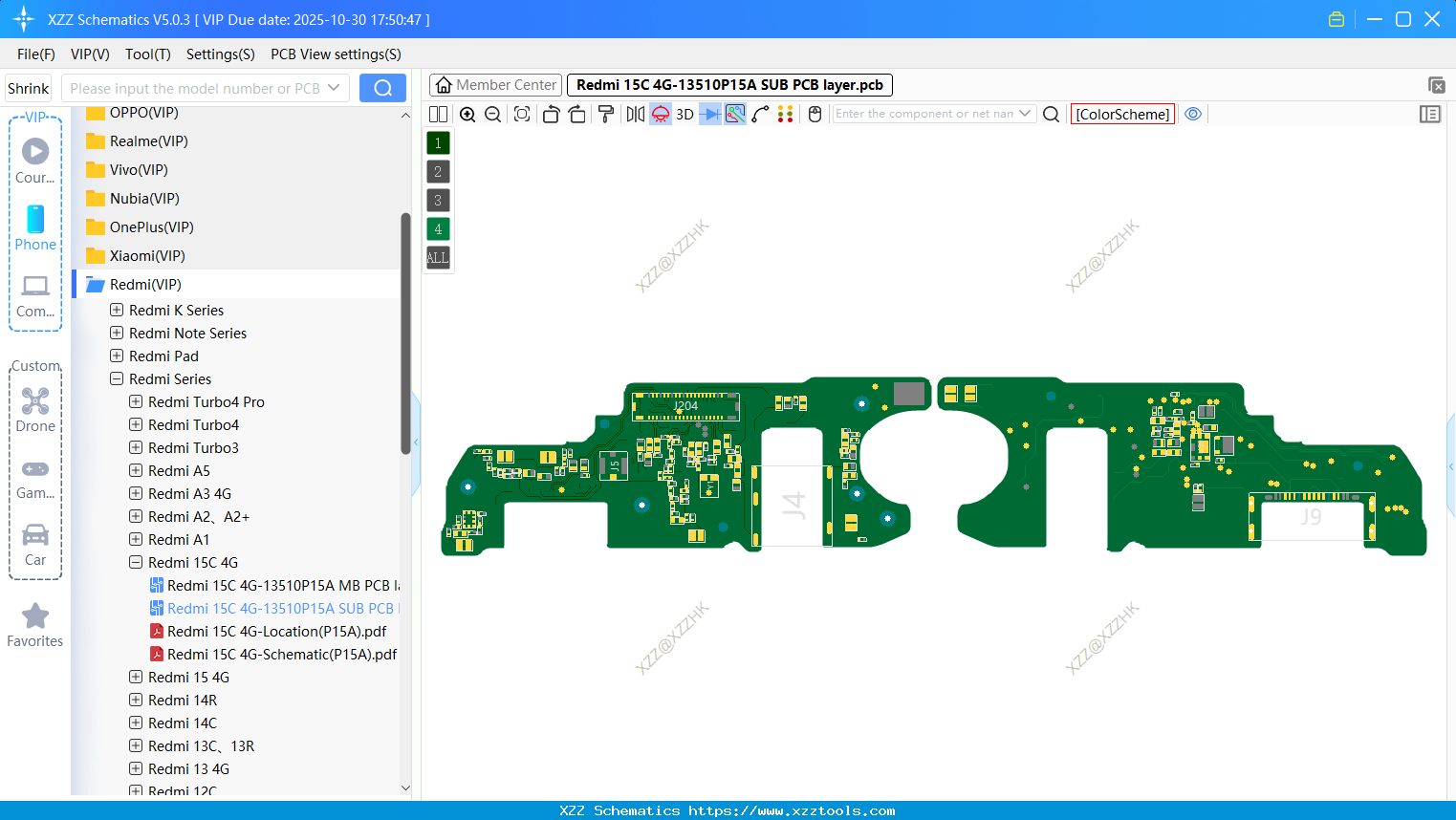Viewport: 1456px width, 820px height.
Task: Open the right side panel layout
Action: (x=1430, y=115)
